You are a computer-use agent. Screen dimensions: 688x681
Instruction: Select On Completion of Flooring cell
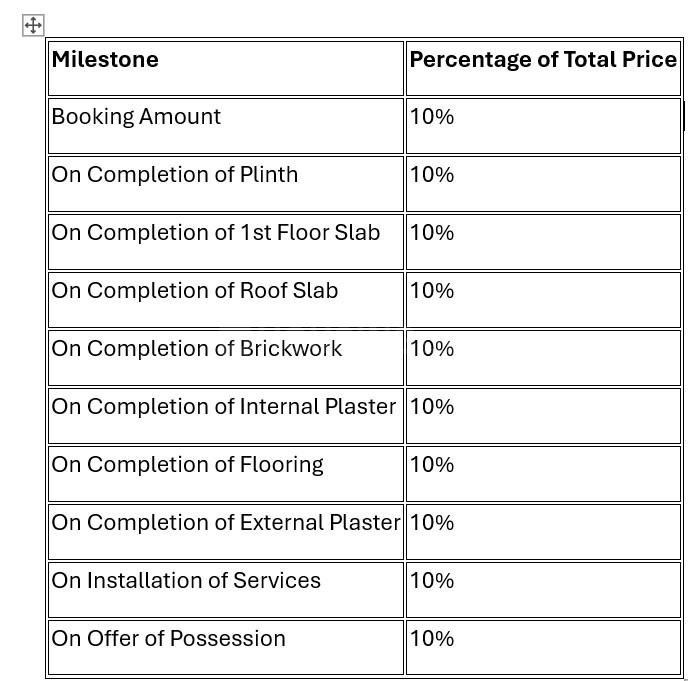click(x=226, y=473)
